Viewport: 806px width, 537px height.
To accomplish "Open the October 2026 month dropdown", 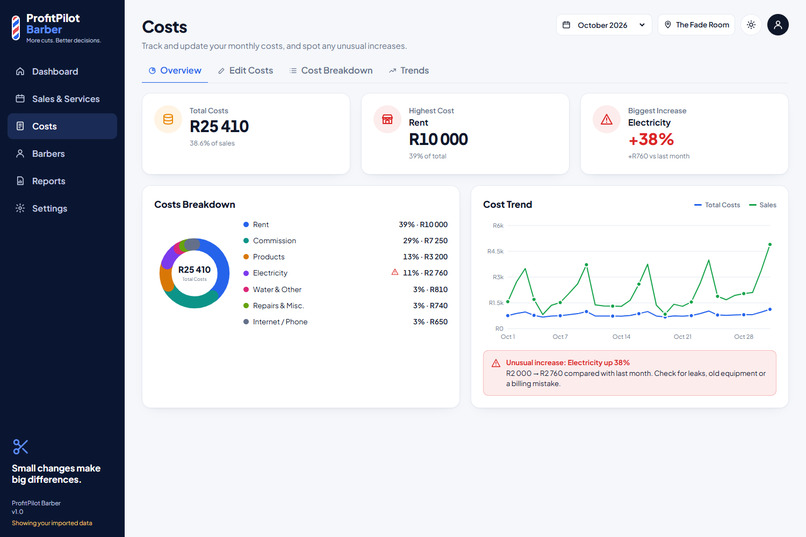I will pyautogui.click(x=604, y=25).
